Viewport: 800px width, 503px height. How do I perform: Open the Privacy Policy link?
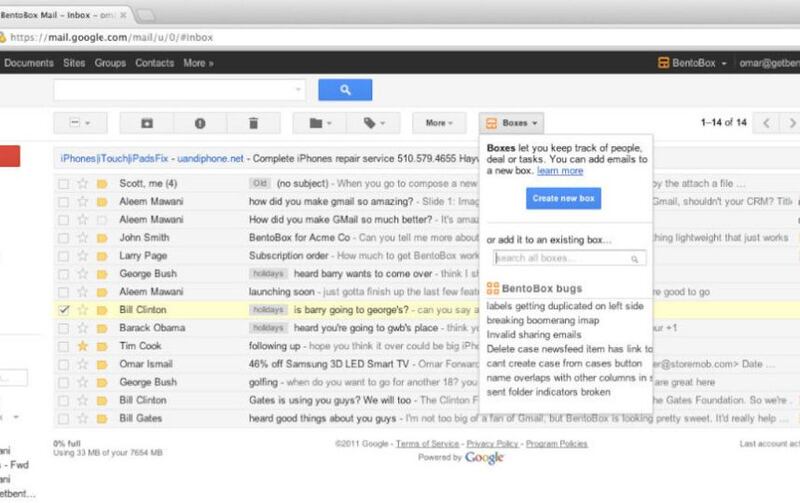[x=492, y=444]
